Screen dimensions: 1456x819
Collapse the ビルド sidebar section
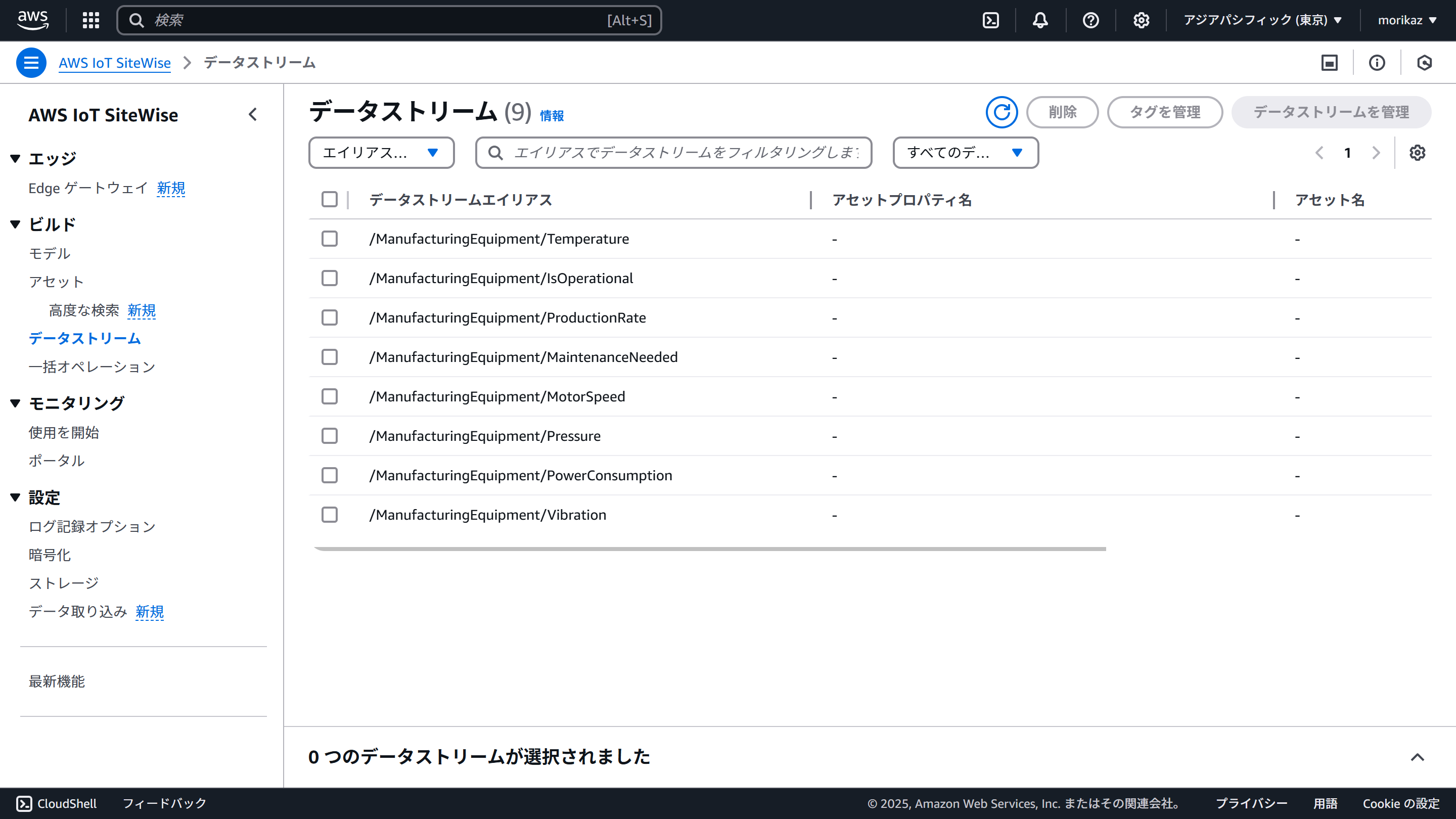(15, 224)
